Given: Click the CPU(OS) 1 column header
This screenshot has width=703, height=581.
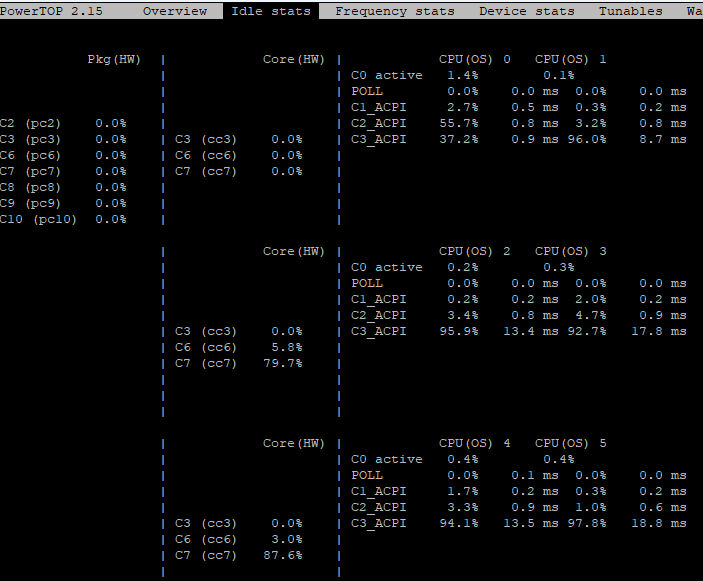Looking at the screenshot, I should pos(570,60).
